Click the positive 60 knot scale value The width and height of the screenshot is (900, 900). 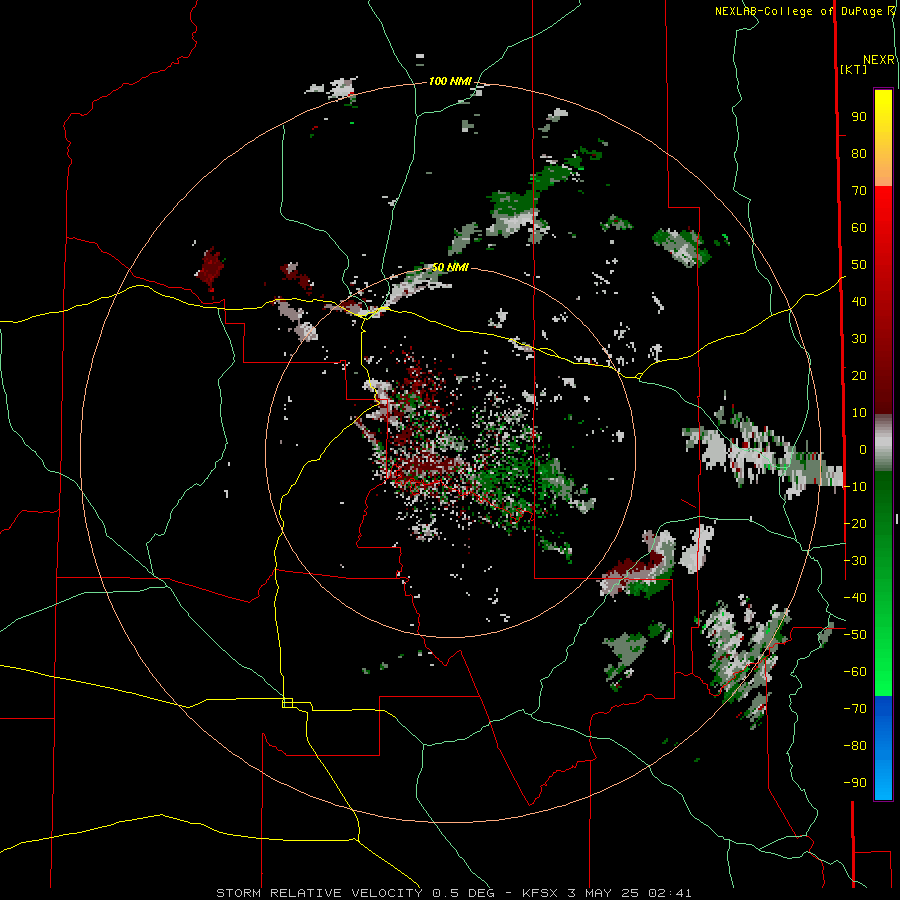click(859, 228)
